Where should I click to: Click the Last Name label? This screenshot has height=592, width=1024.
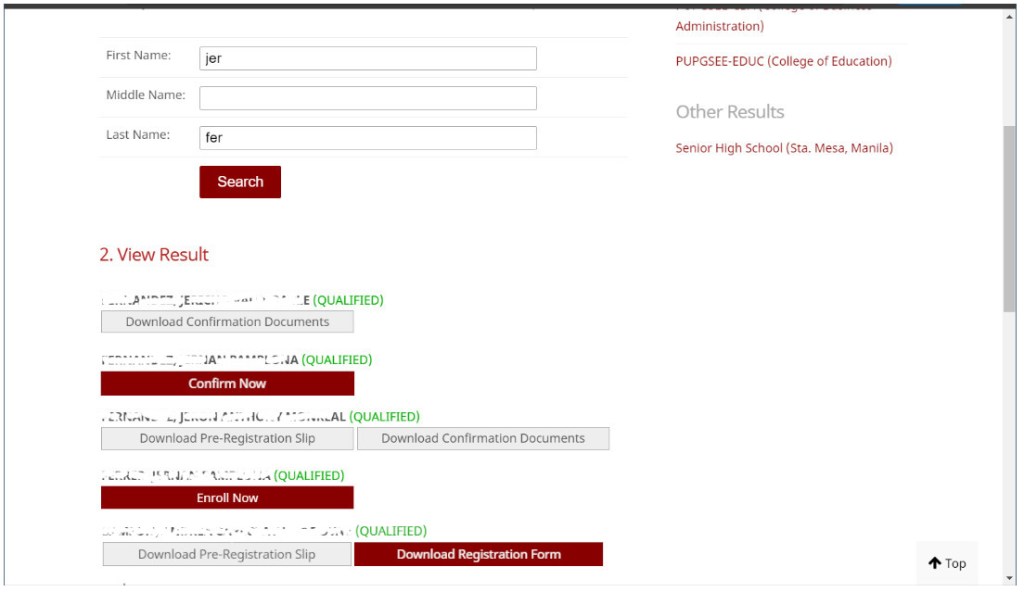(138, 134)
